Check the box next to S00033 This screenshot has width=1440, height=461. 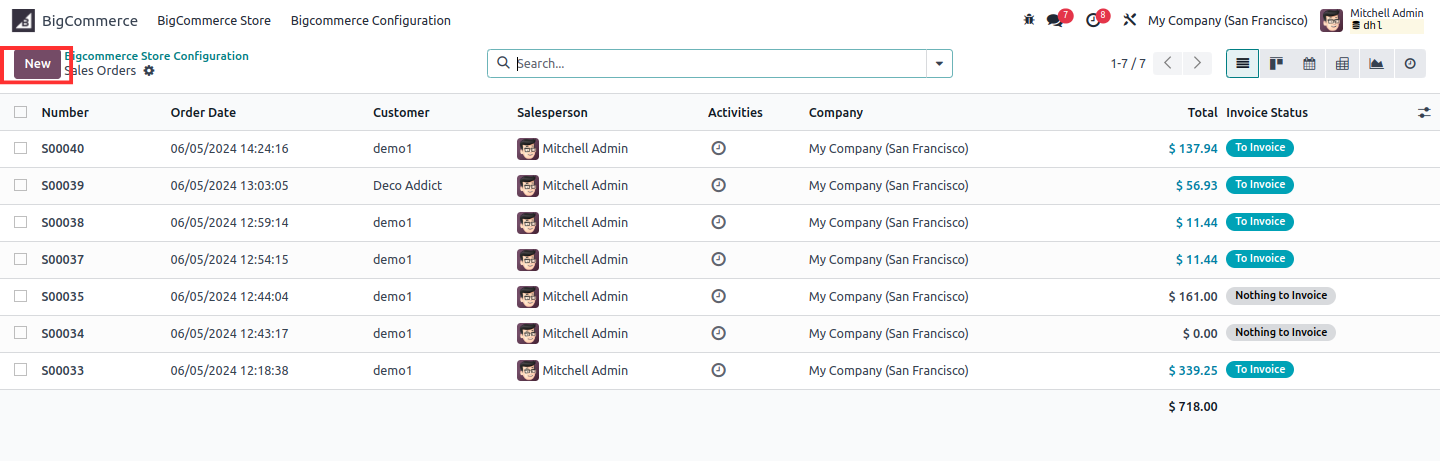[x=21, y=370]
